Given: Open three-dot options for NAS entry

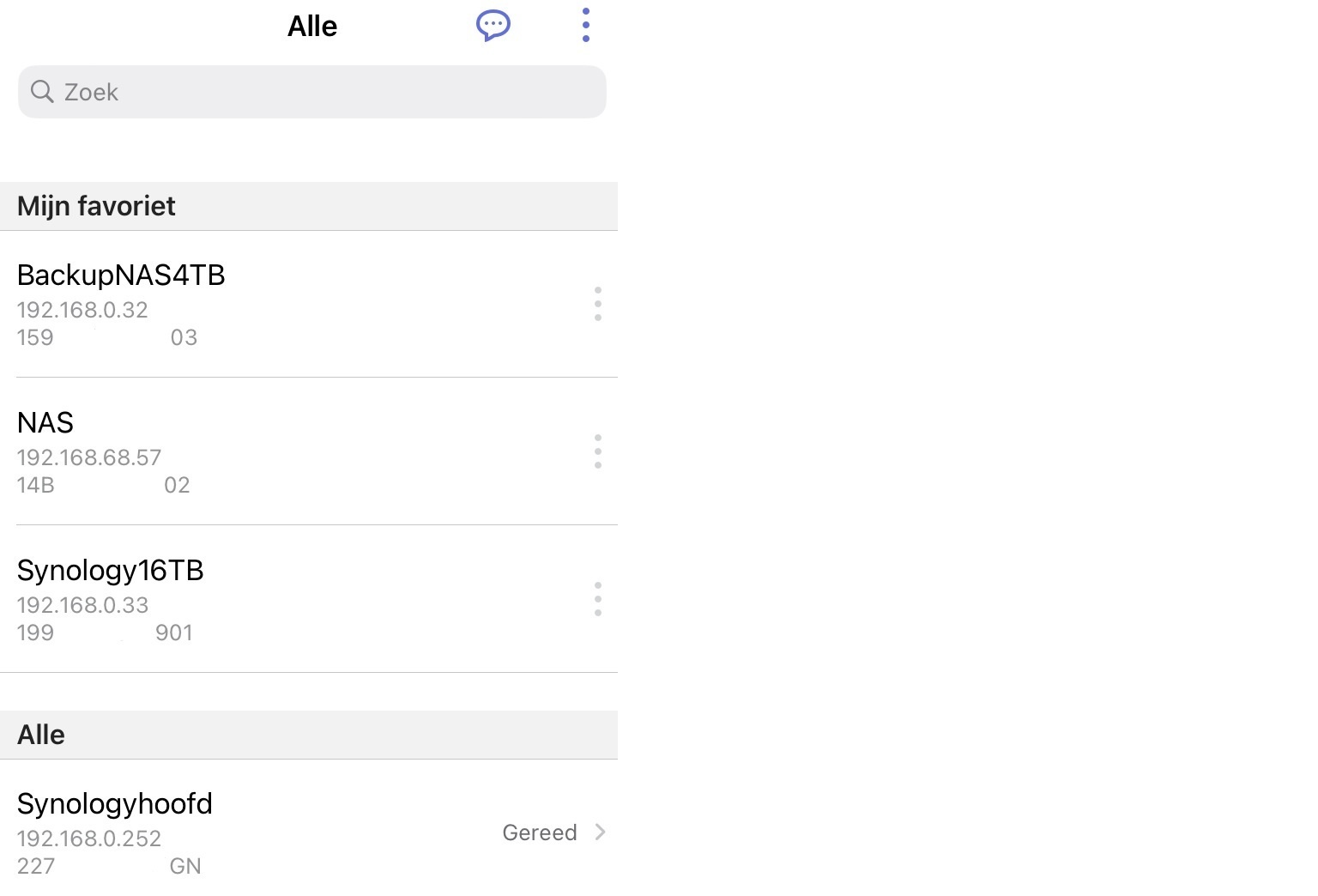Looking at the screenshot, I should (x=598, y=451).
